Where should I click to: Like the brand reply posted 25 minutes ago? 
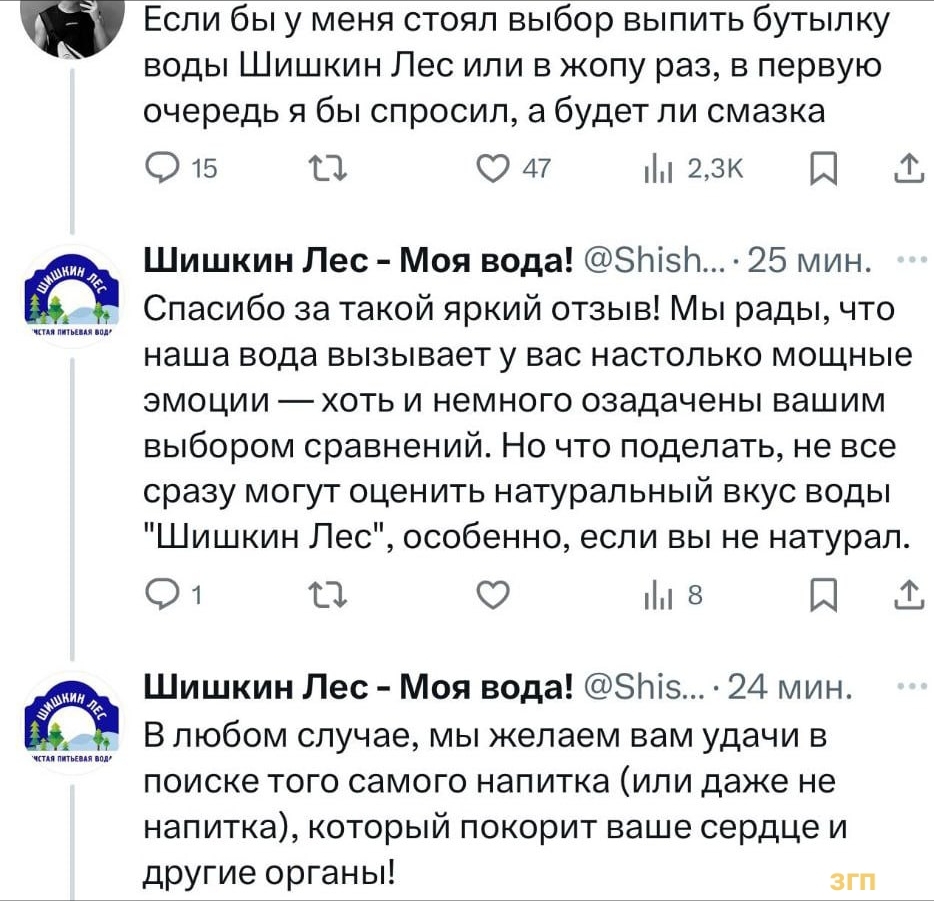tap(492, 597)
